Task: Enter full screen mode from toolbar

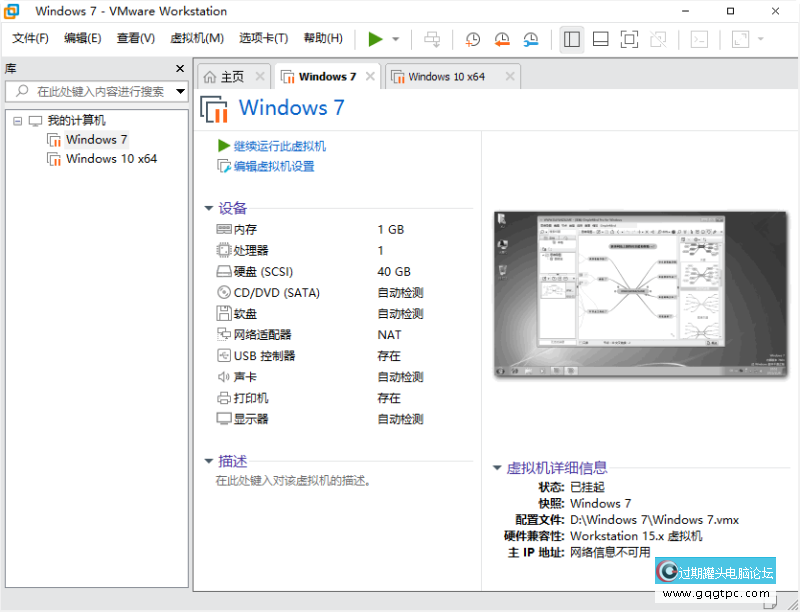Action: 629,39
